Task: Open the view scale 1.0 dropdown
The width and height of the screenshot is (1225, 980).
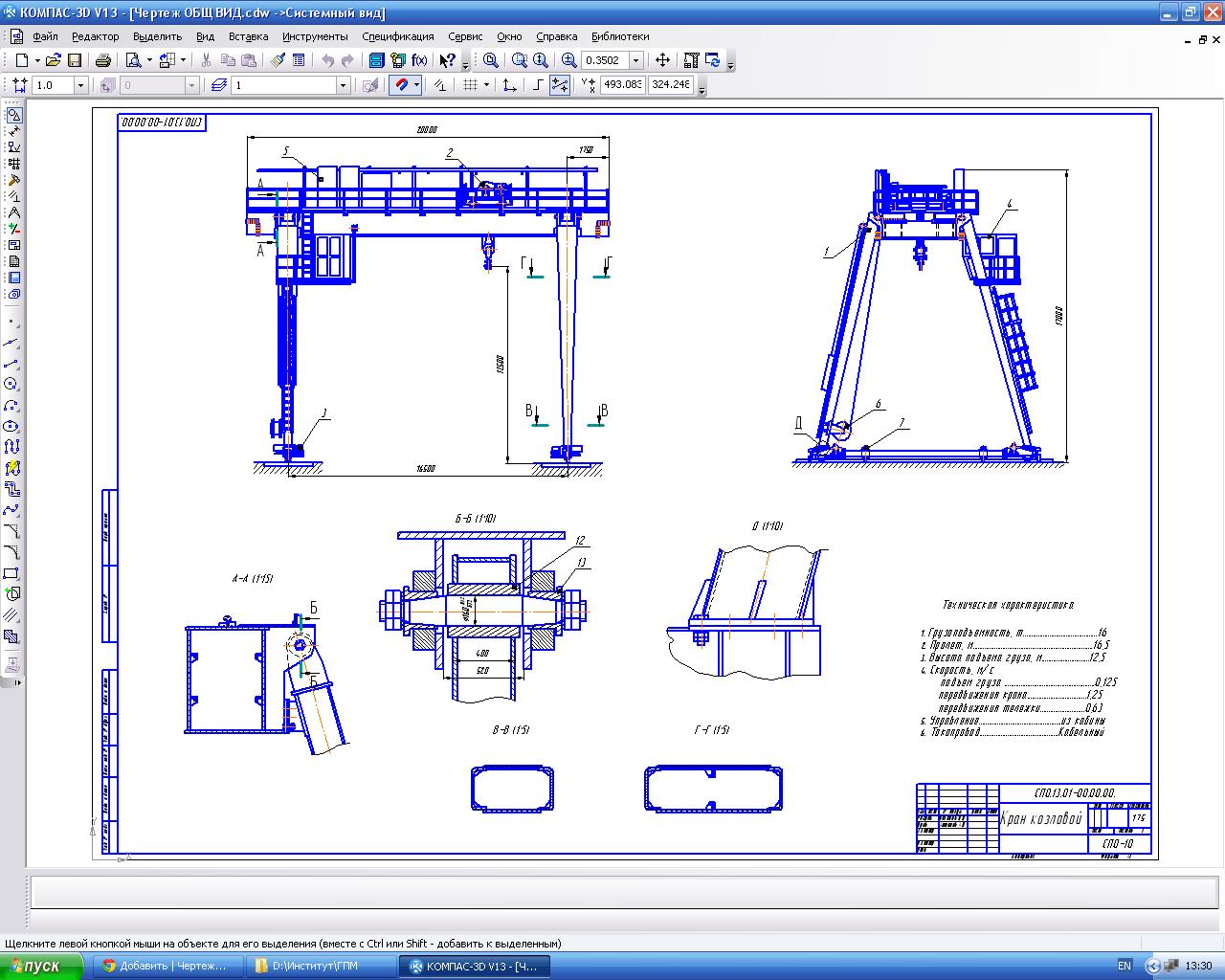Action: point(80,85)
